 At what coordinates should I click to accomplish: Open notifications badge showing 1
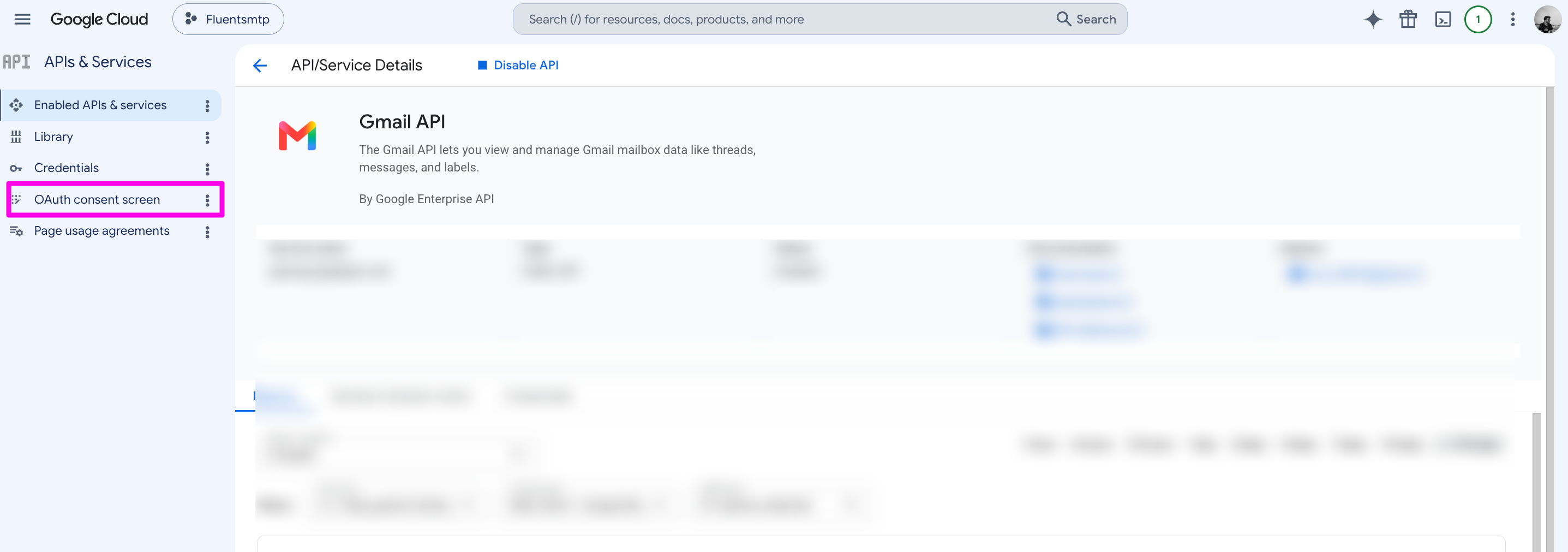[x=1478, y=20]
